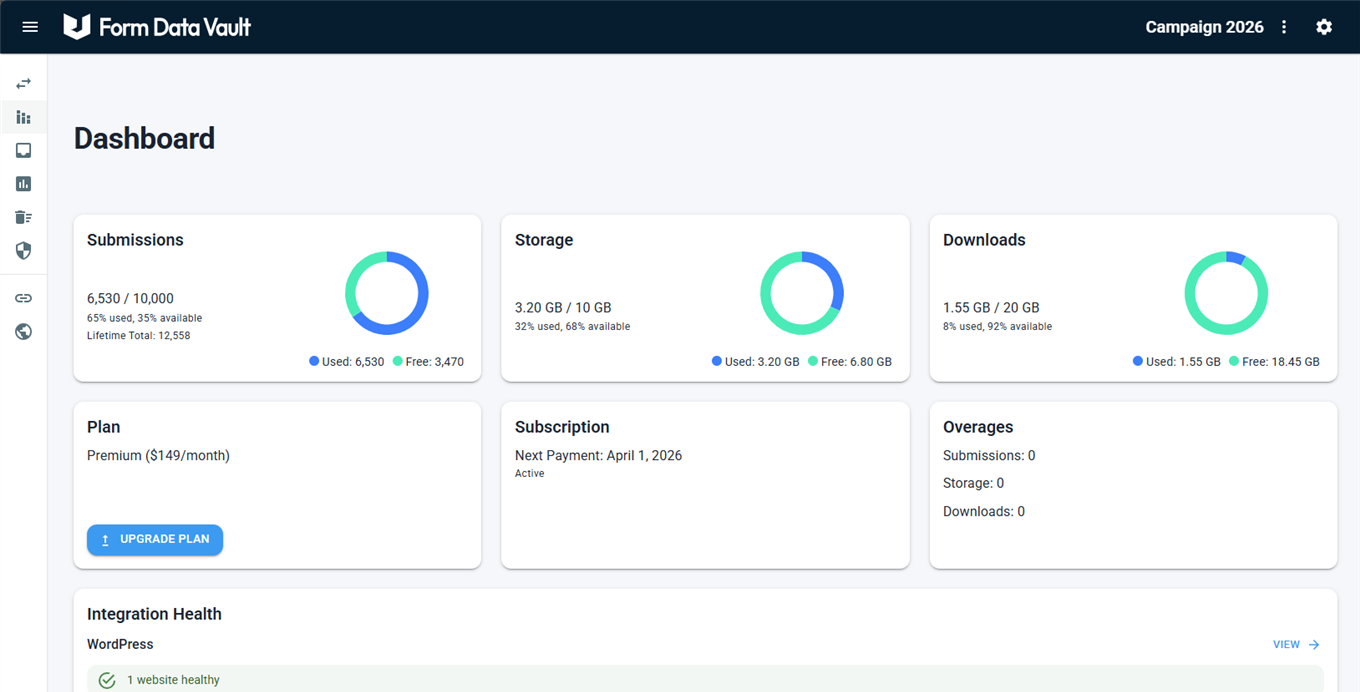Click the '3.20 GB / 10 GB' storage value
The width and height of the screenshot is (1360, 692).
[x=563, y=308]
